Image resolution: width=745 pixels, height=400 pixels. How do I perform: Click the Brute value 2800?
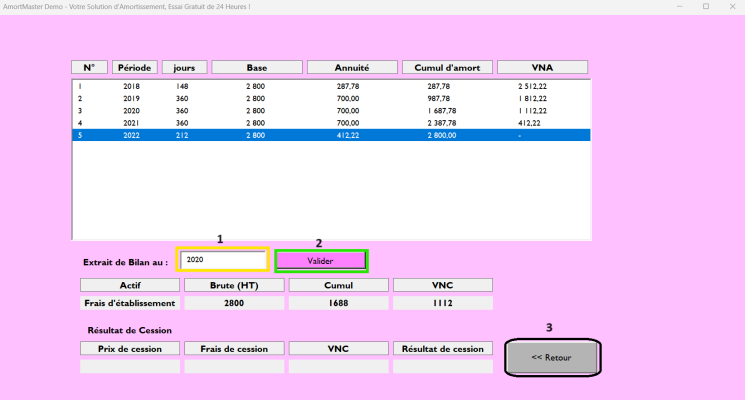(234, 303)
